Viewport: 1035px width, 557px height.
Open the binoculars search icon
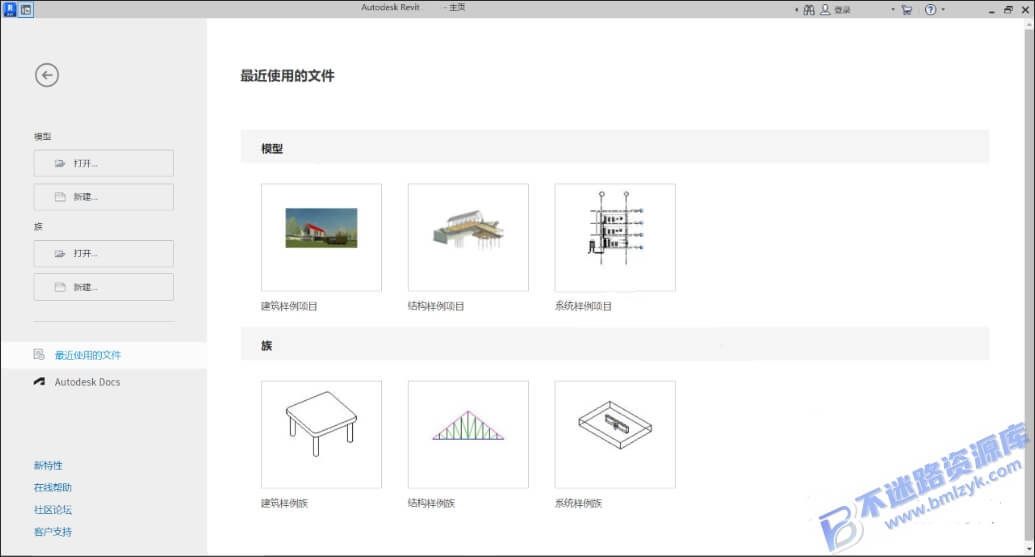click(x=809, y=10)
